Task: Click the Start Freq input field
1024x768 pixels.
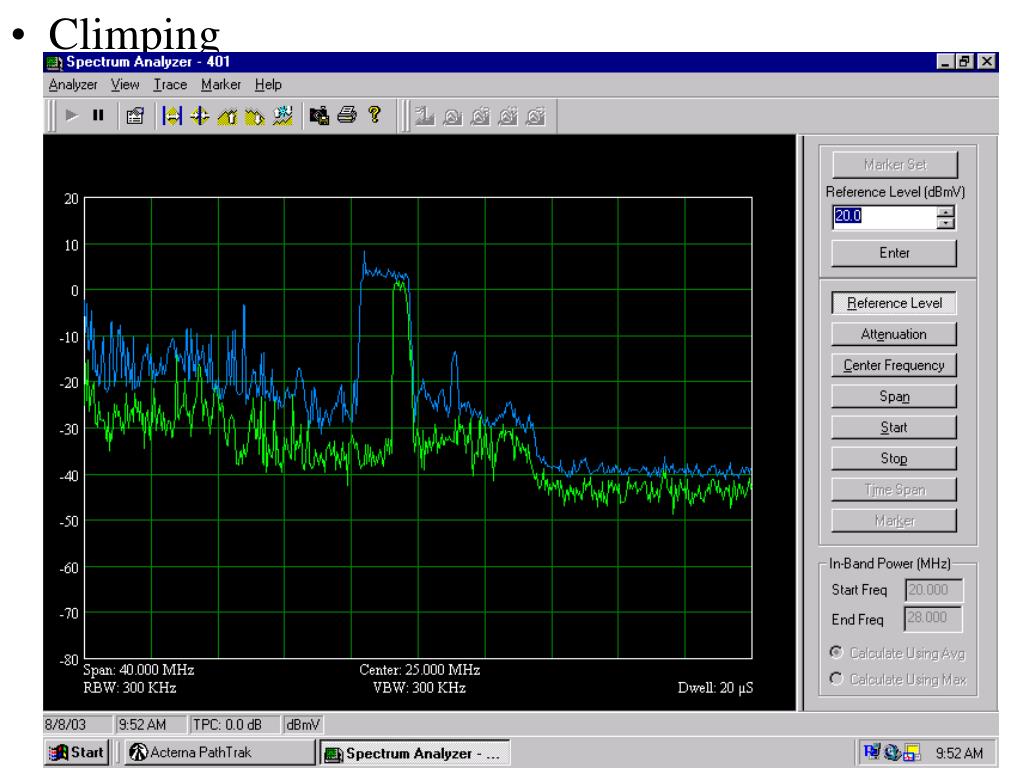Action: click(x=934, y=590)
